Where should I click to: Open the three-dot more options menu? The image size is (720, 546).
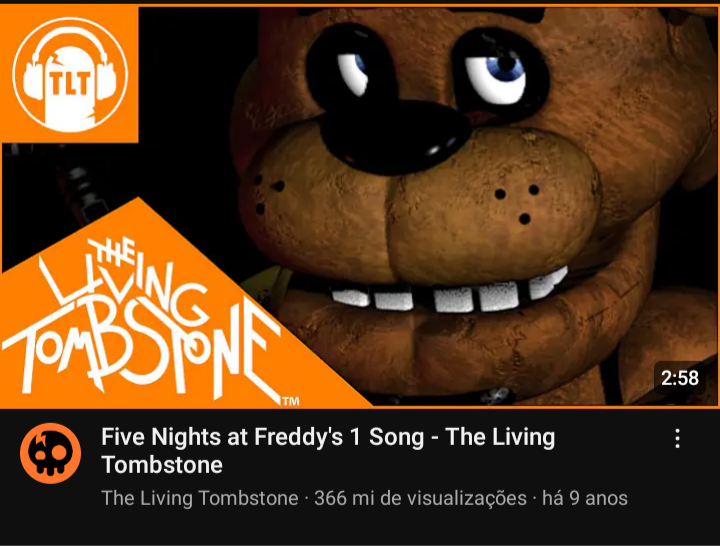[x=677, y=439]
